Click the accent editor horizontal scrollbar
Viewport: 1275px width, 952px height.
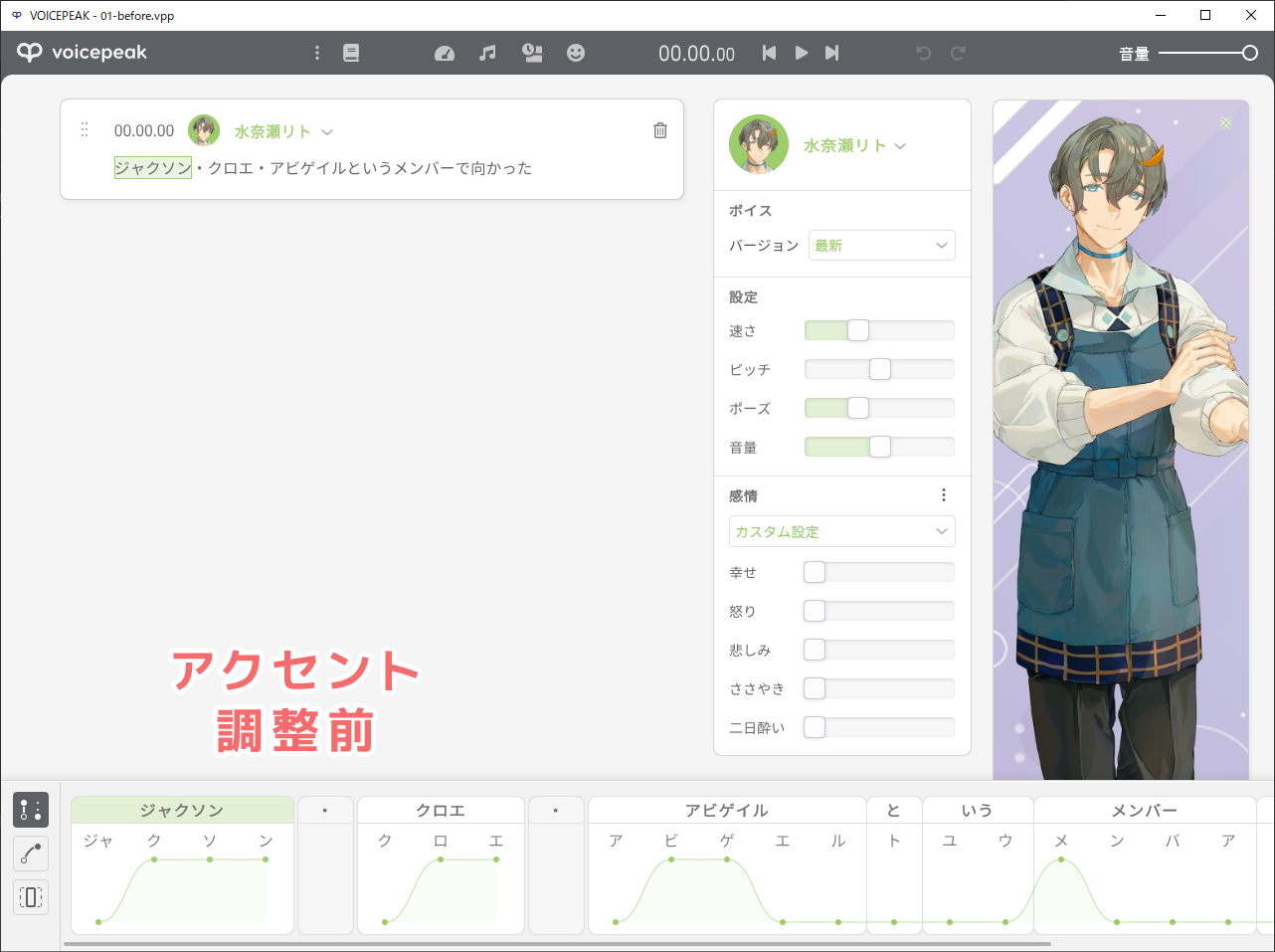557,944
